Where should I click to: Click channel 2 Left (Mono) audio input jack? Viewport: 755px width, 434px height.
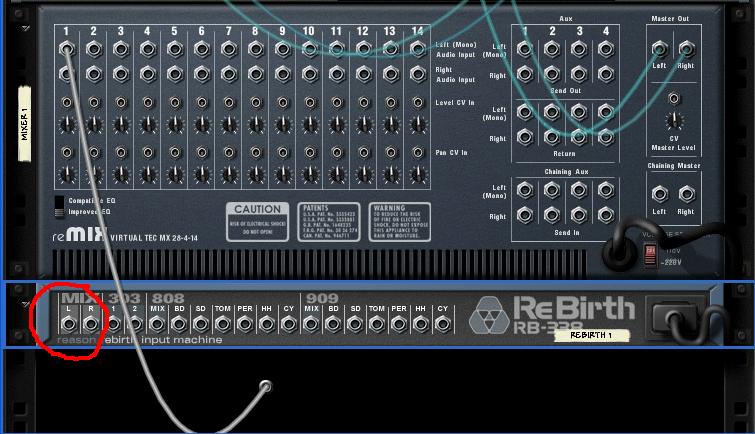click(94, 49)
